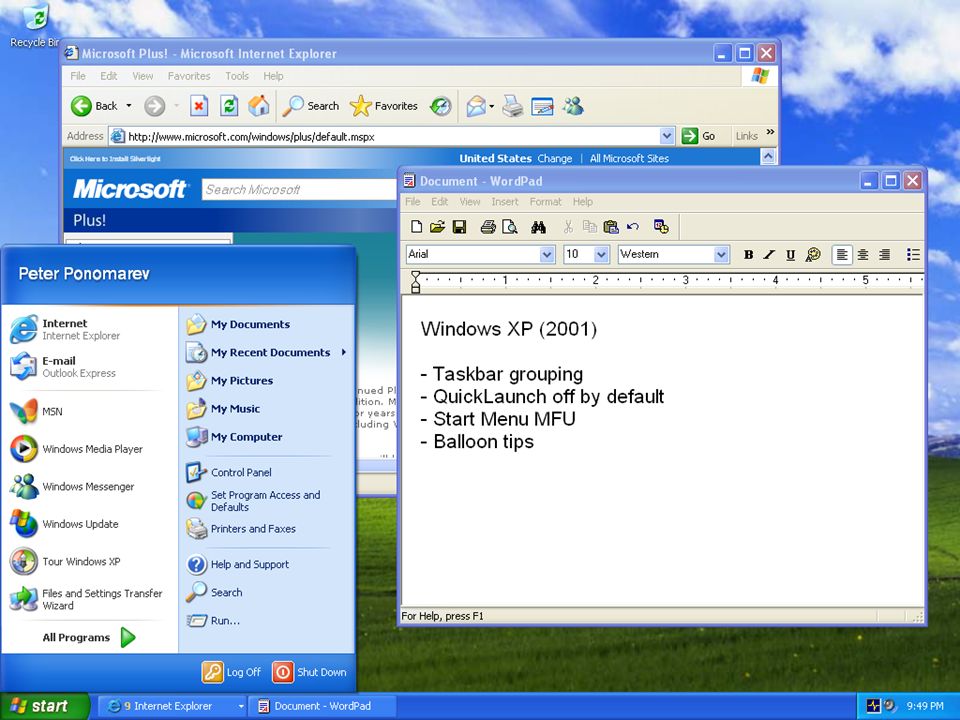This screenshot has height=720, width=960.
Task: Click WordPad ruler first-line indent marker
Action: (416, 275)
